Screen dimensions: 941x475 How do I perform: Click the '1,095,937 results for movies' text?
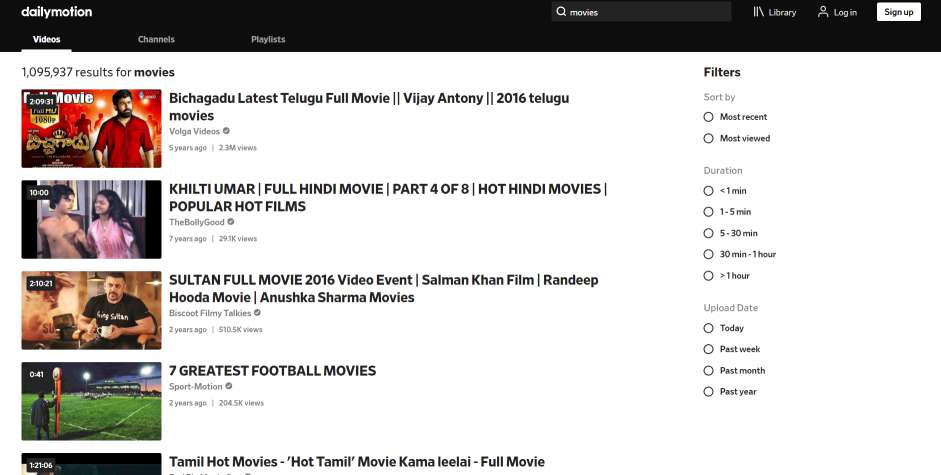(98, 72)
